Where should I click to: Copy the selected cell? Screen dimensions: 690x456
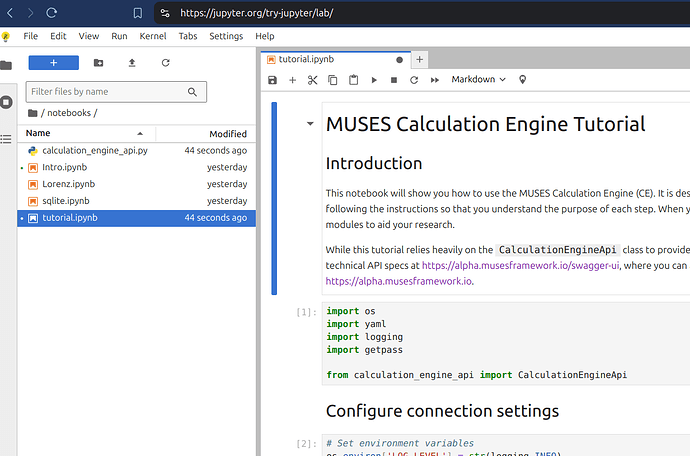pyautogui.click(x=333, y=80)
